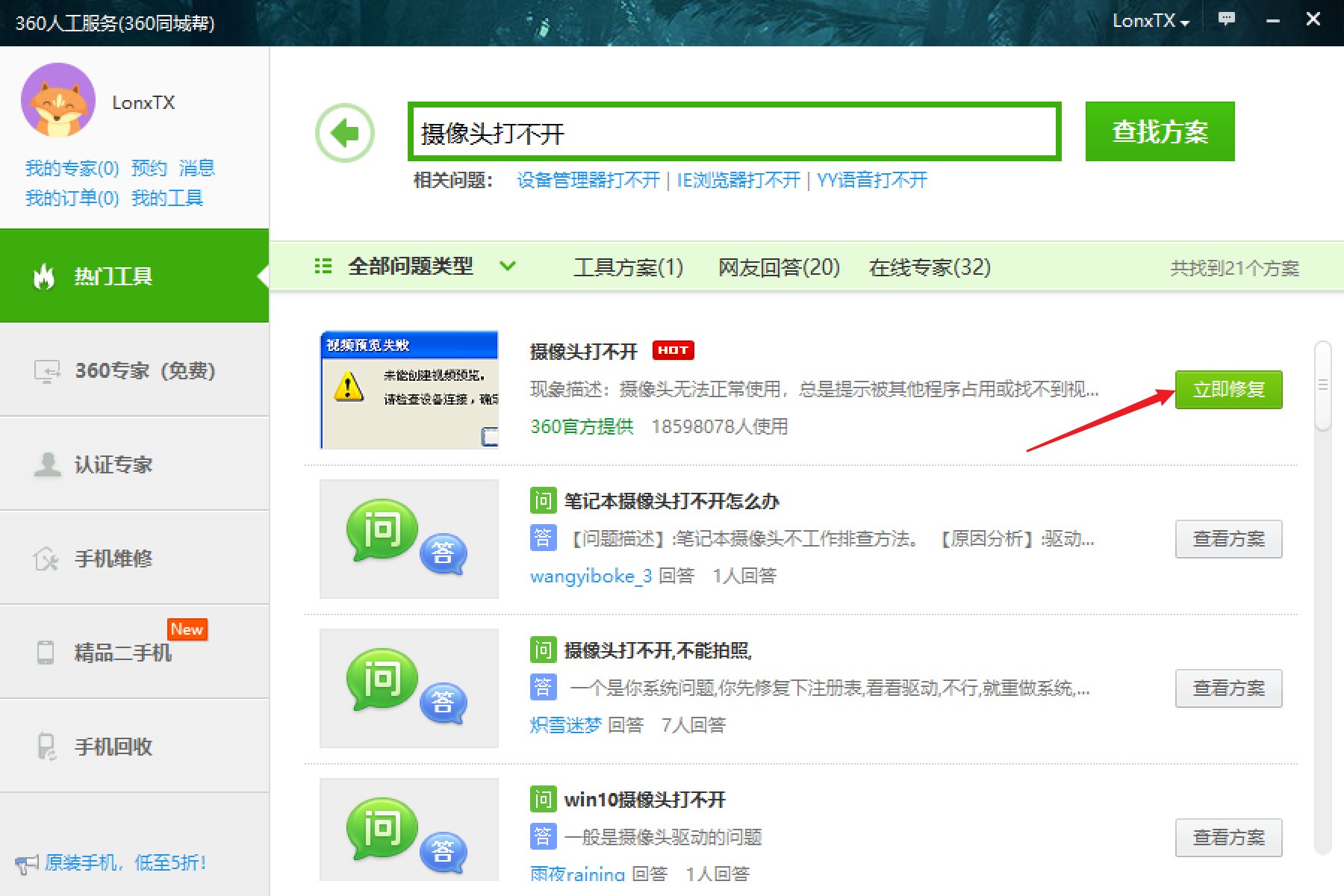Click the New badge on 精品二手机
Image resolution: width=1344 pixels, height=896 pixels.
[187, 629]
